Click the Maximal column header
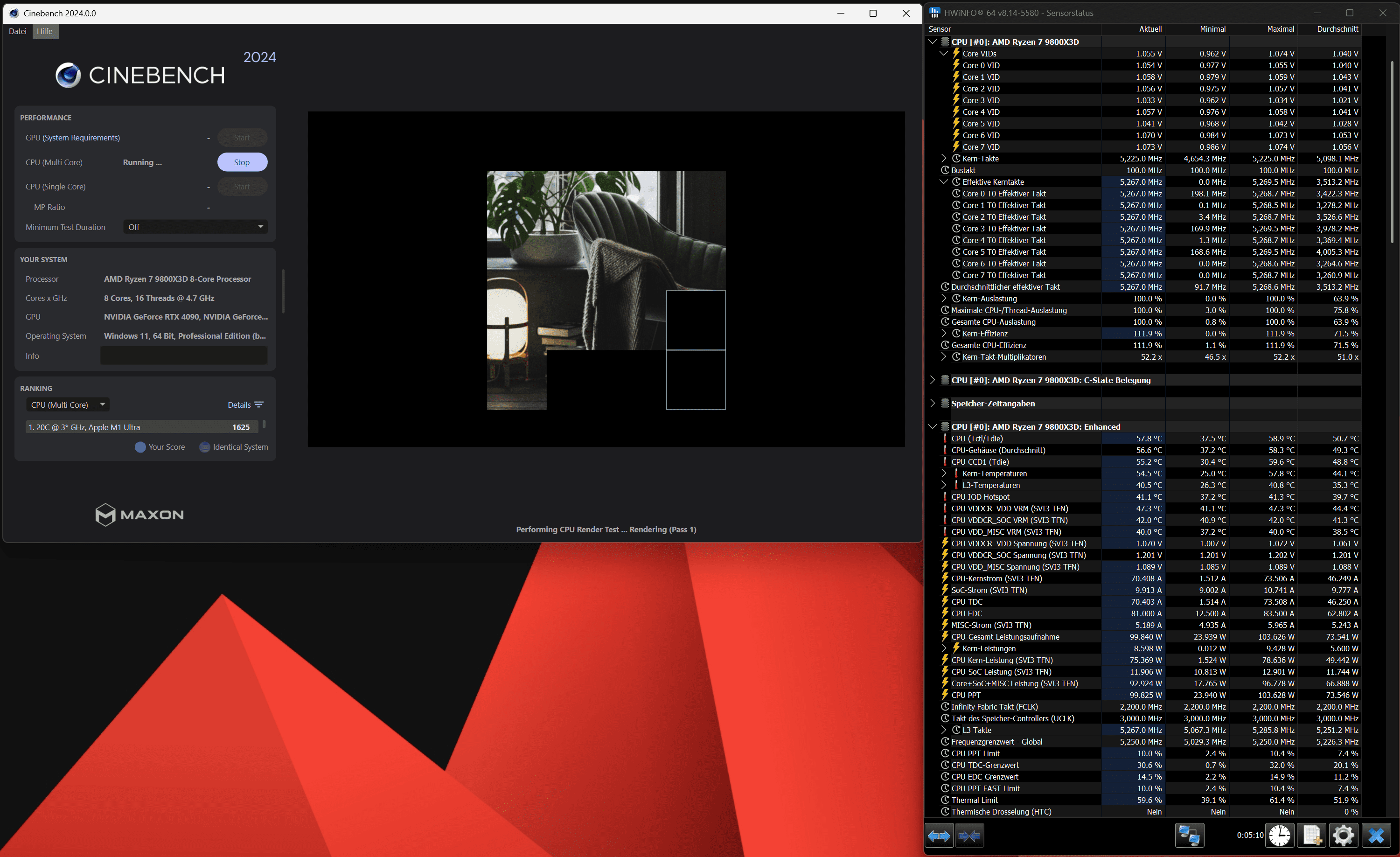The image size is (1400, 857). click(x=1263, y=29)
